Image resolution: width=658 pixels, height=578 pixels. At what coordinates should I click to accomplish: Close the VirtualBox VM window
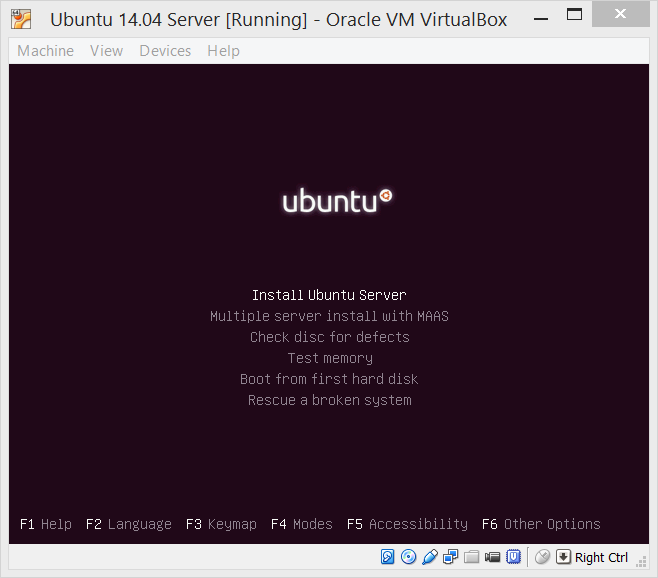[620, 14]
